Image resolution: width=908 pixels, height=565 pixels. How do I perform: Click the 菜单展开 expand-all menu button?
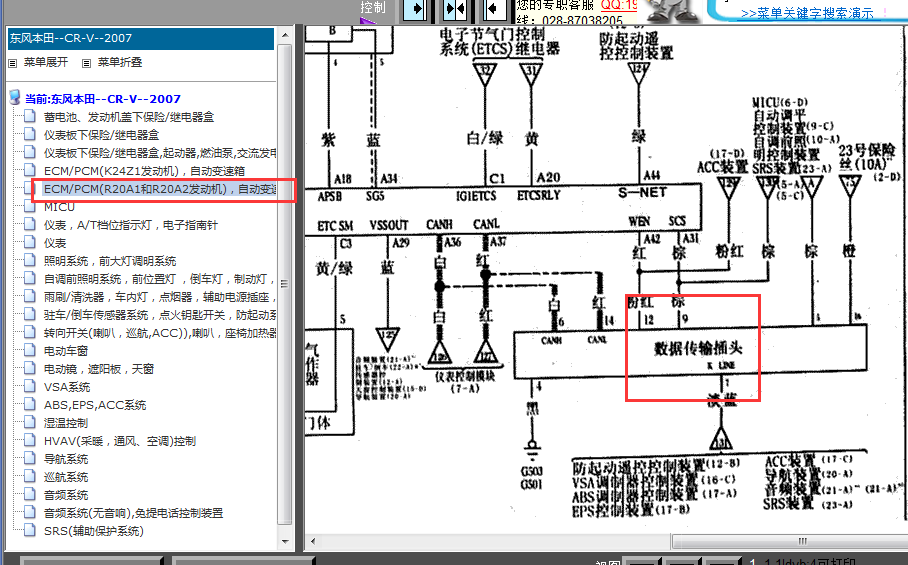click(46, 62)
